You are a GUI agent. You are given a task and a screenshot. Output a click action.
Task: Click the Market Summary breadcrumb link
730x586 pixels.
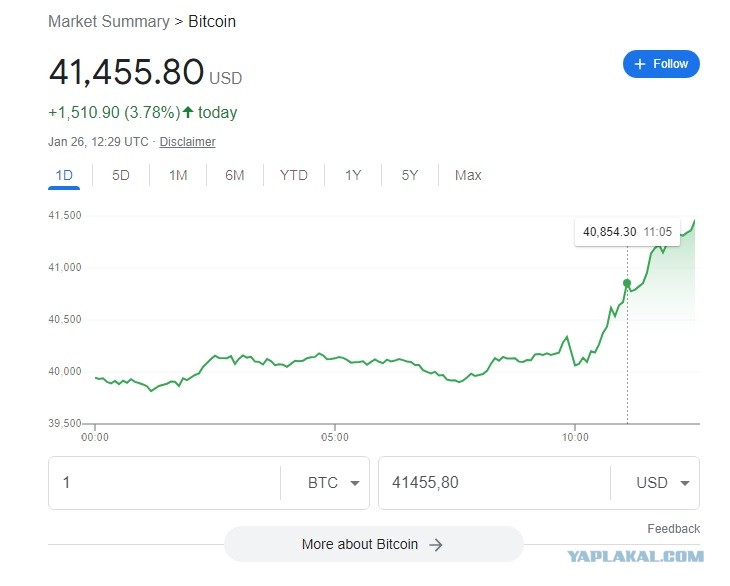pyautogui.click(x=109, y=21)
